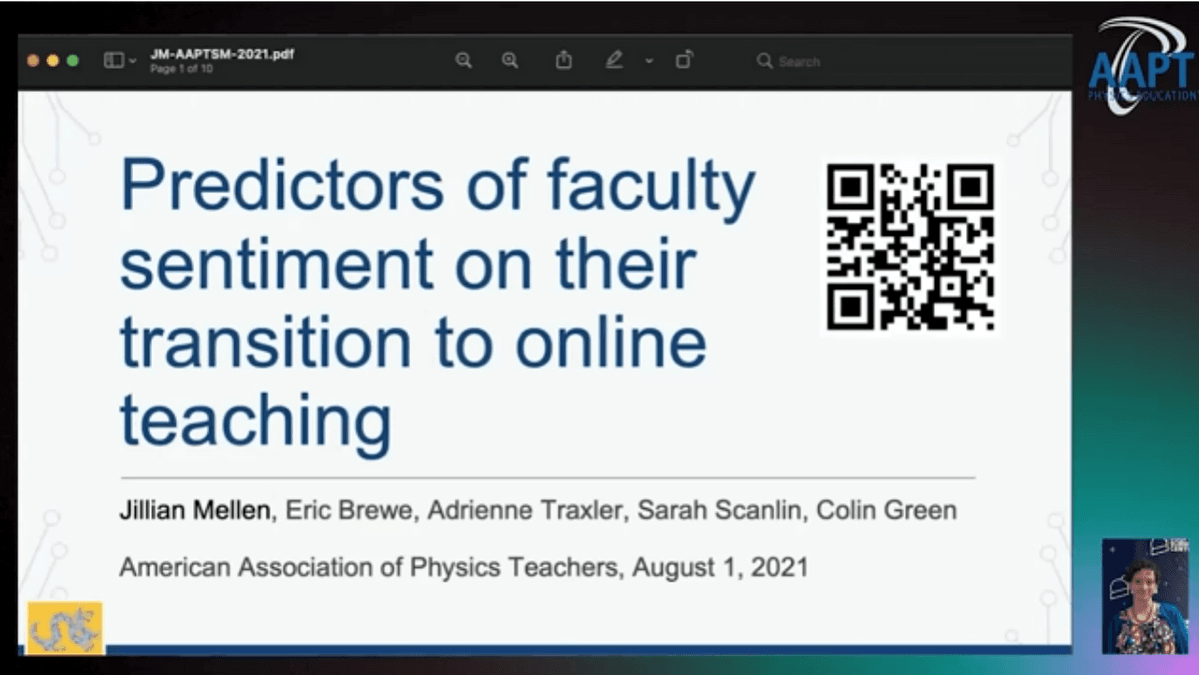Click the author name Jillian Mellen
The height and width of the screenshot is (675, 1199).
195,511
